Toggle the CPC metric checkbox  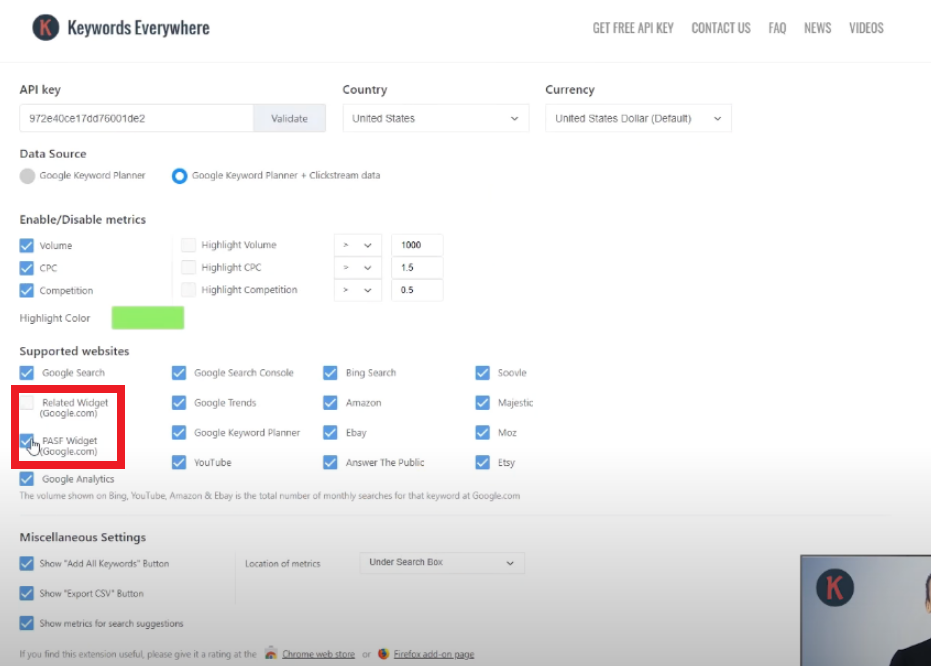27,268
